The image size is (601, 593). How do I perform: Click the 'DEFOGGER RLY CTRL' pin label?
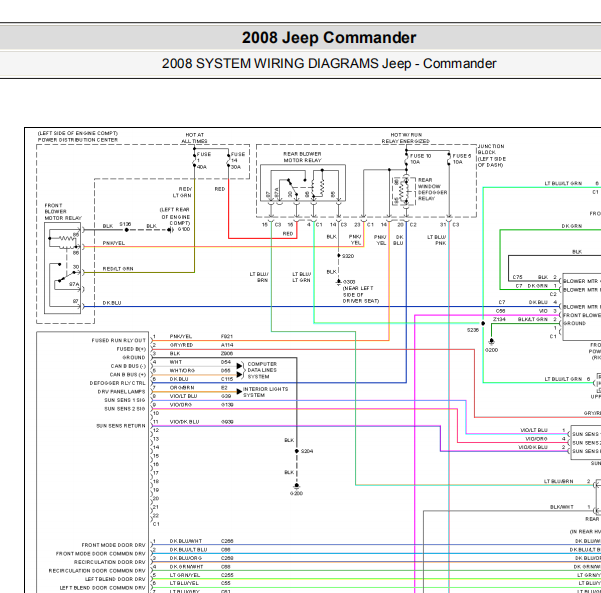click(x=118, y=383)
